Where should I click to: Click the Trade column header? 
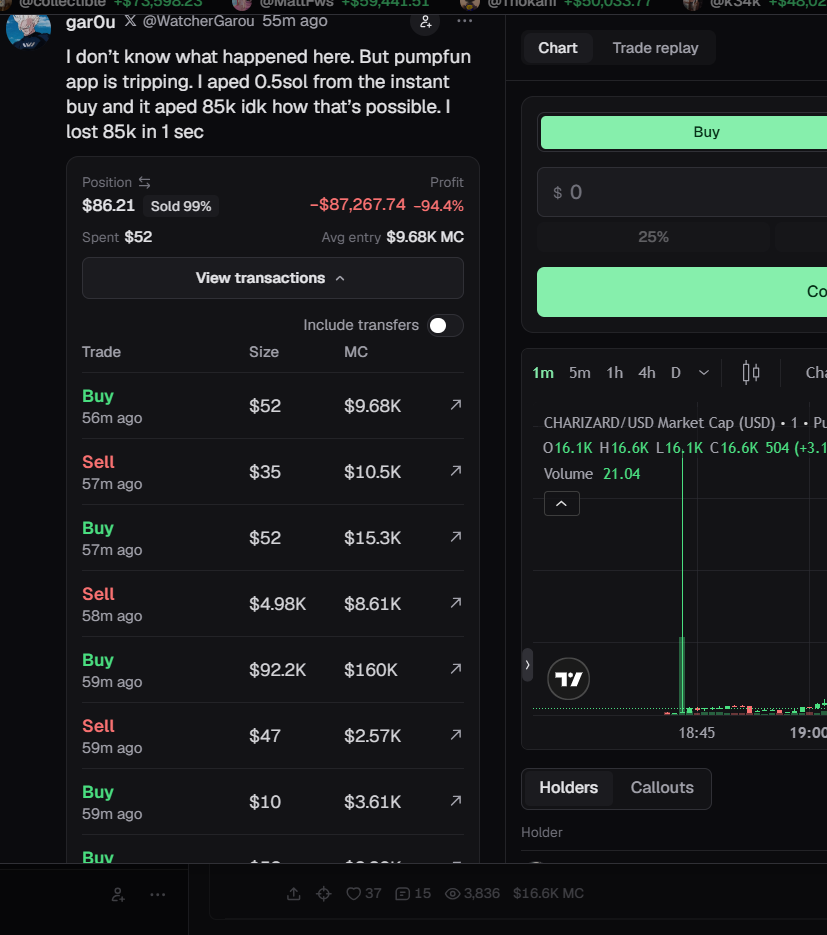pyautogui.click(x=101, y=352)
